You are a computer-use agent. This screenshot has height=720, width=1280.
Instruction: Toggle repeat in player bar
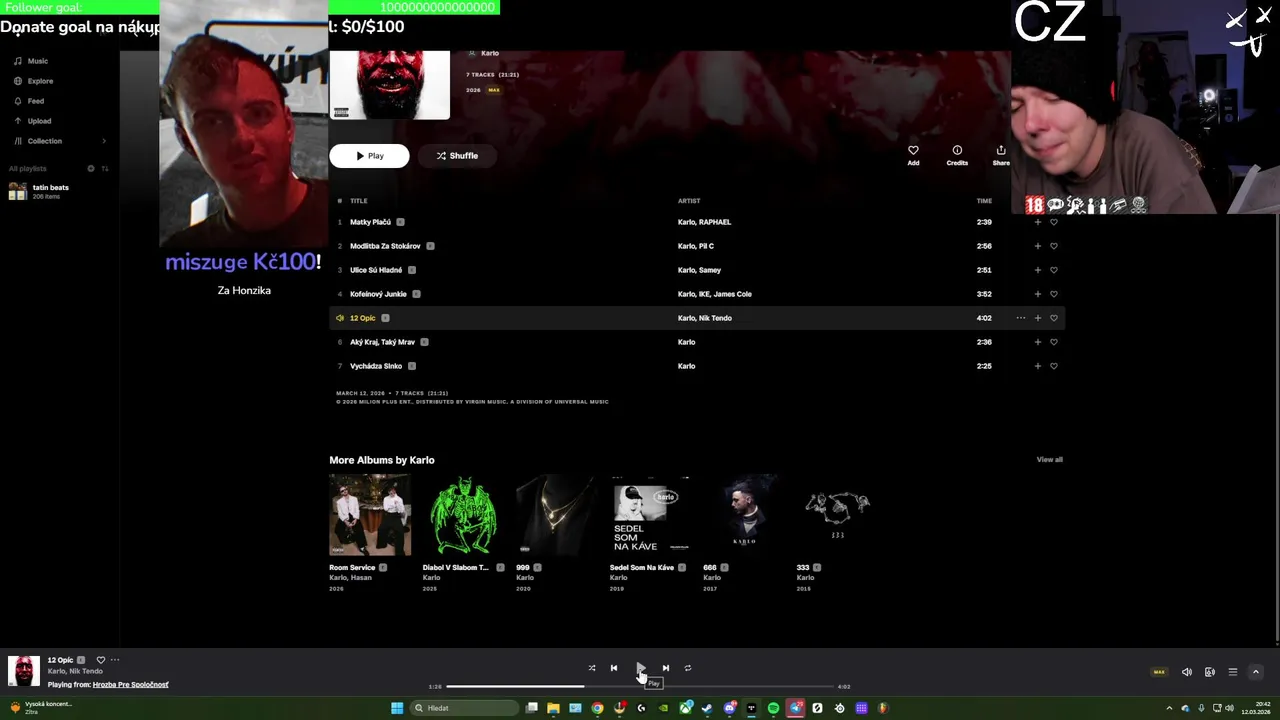(688, 668)
